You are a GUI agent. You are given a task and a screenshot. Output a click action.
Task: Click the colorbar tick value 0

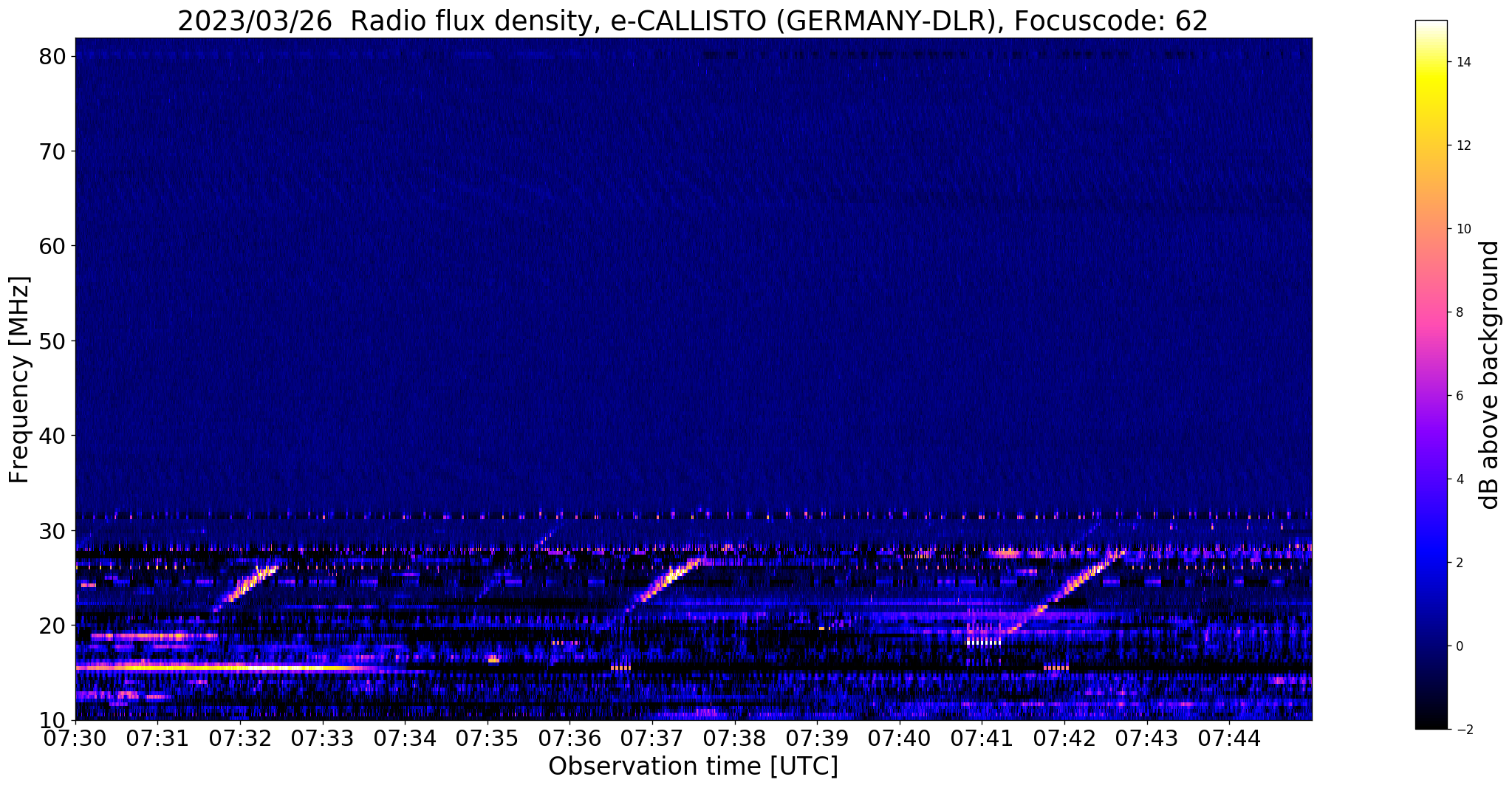tap(1460, 646)
